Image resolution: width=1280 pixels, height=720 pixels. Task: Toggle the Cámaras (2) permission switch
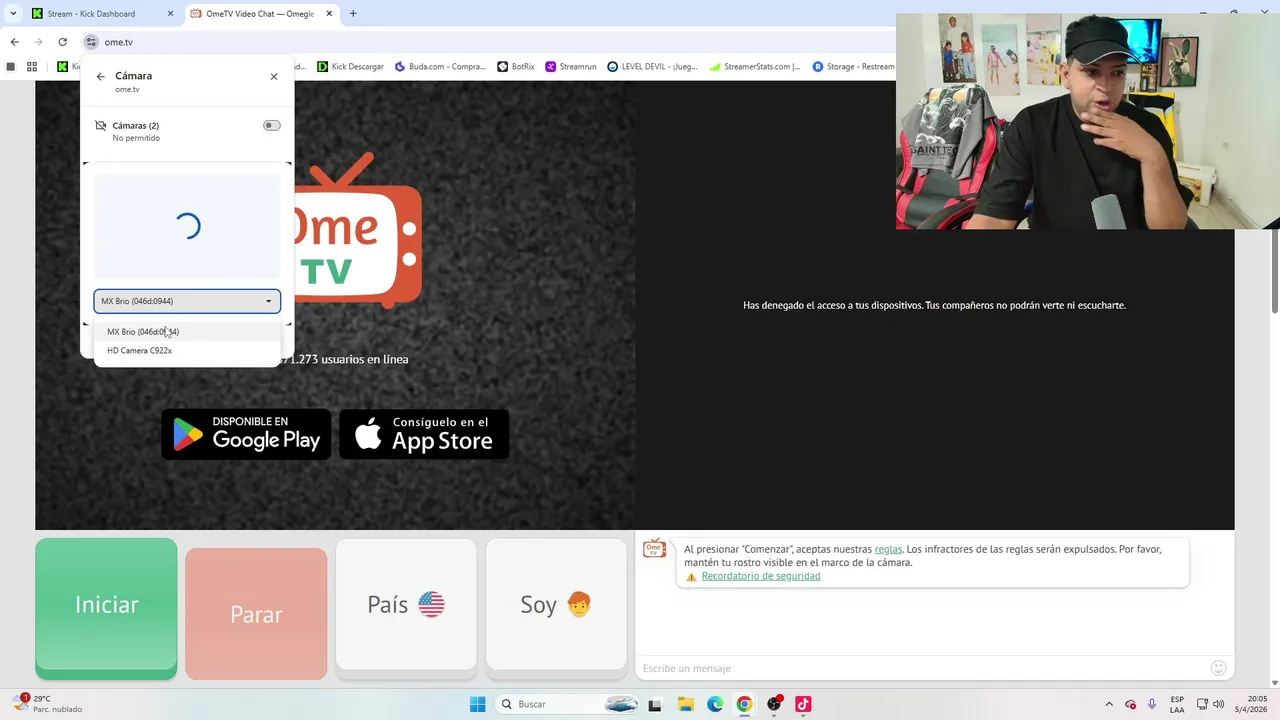[271, 125]
